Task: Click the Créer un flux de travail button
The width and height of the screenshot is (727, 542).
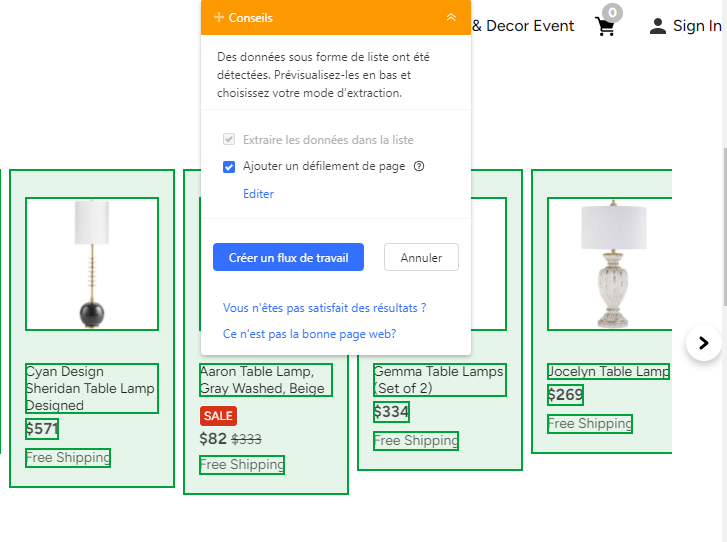Action: [288, 257]
